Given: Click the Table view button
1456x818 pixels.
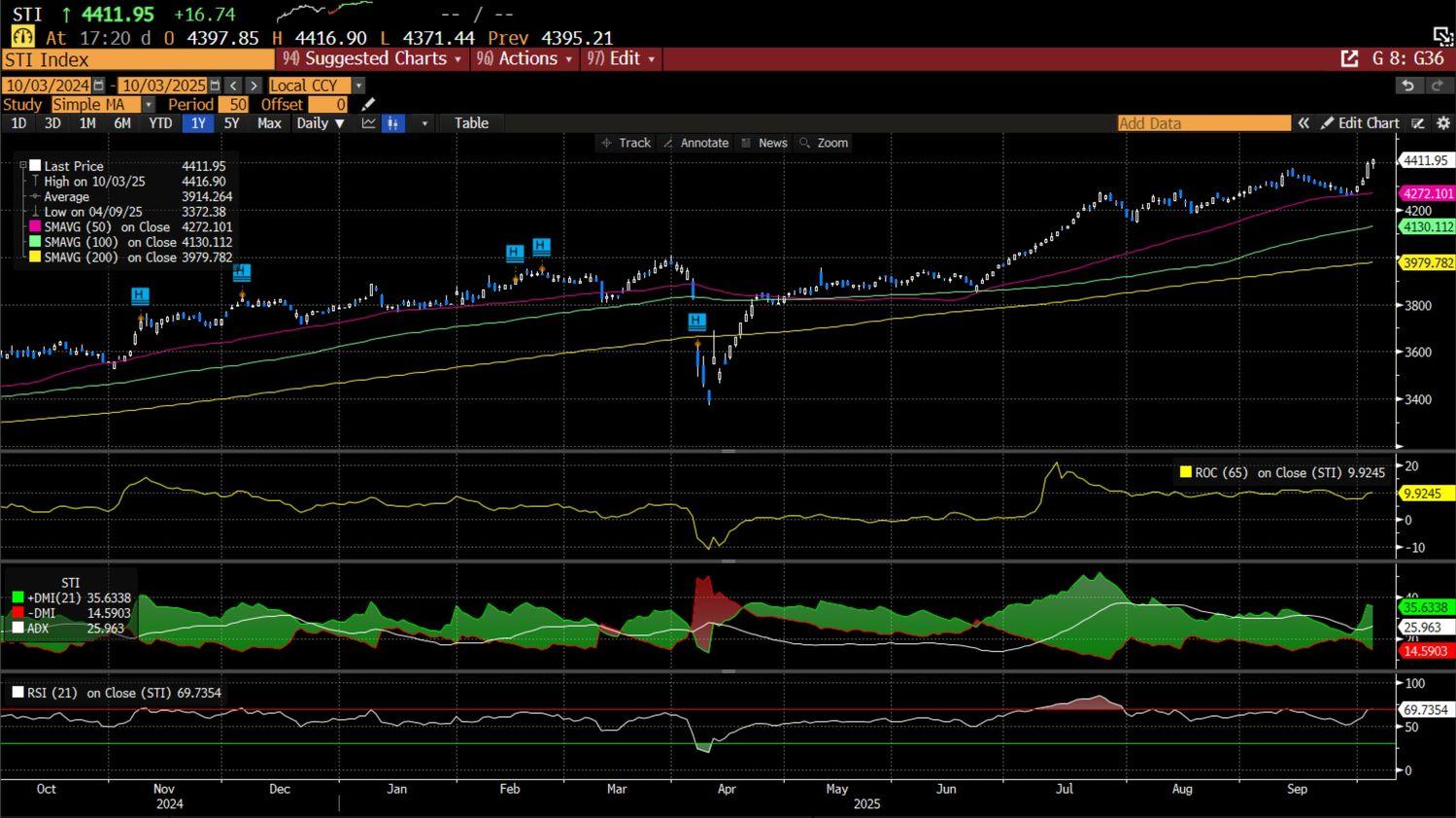Looking at the screenshot, I should click(x=471, y=123).
